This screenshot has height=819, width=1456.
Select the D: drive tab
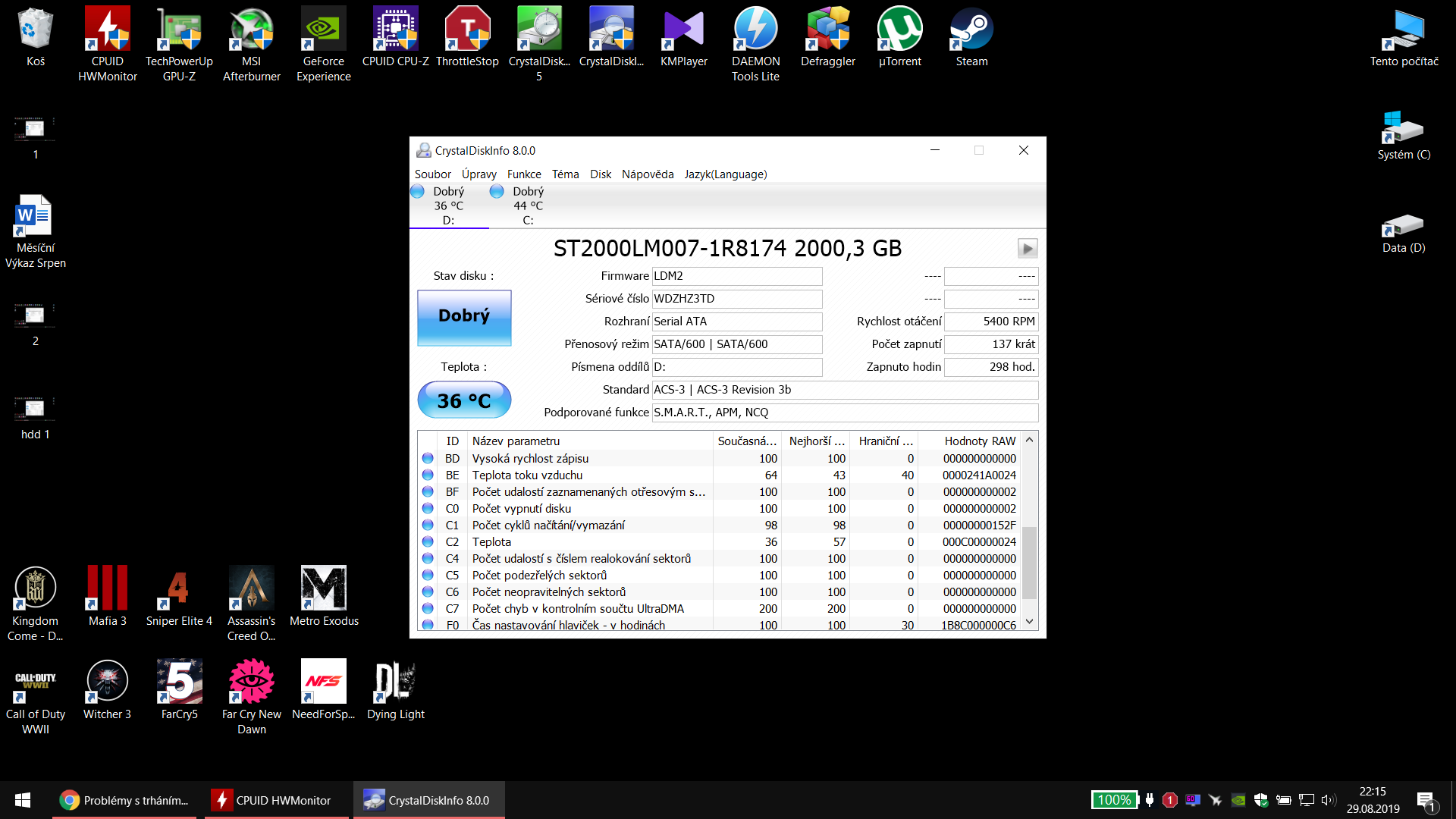pos(447,206)
